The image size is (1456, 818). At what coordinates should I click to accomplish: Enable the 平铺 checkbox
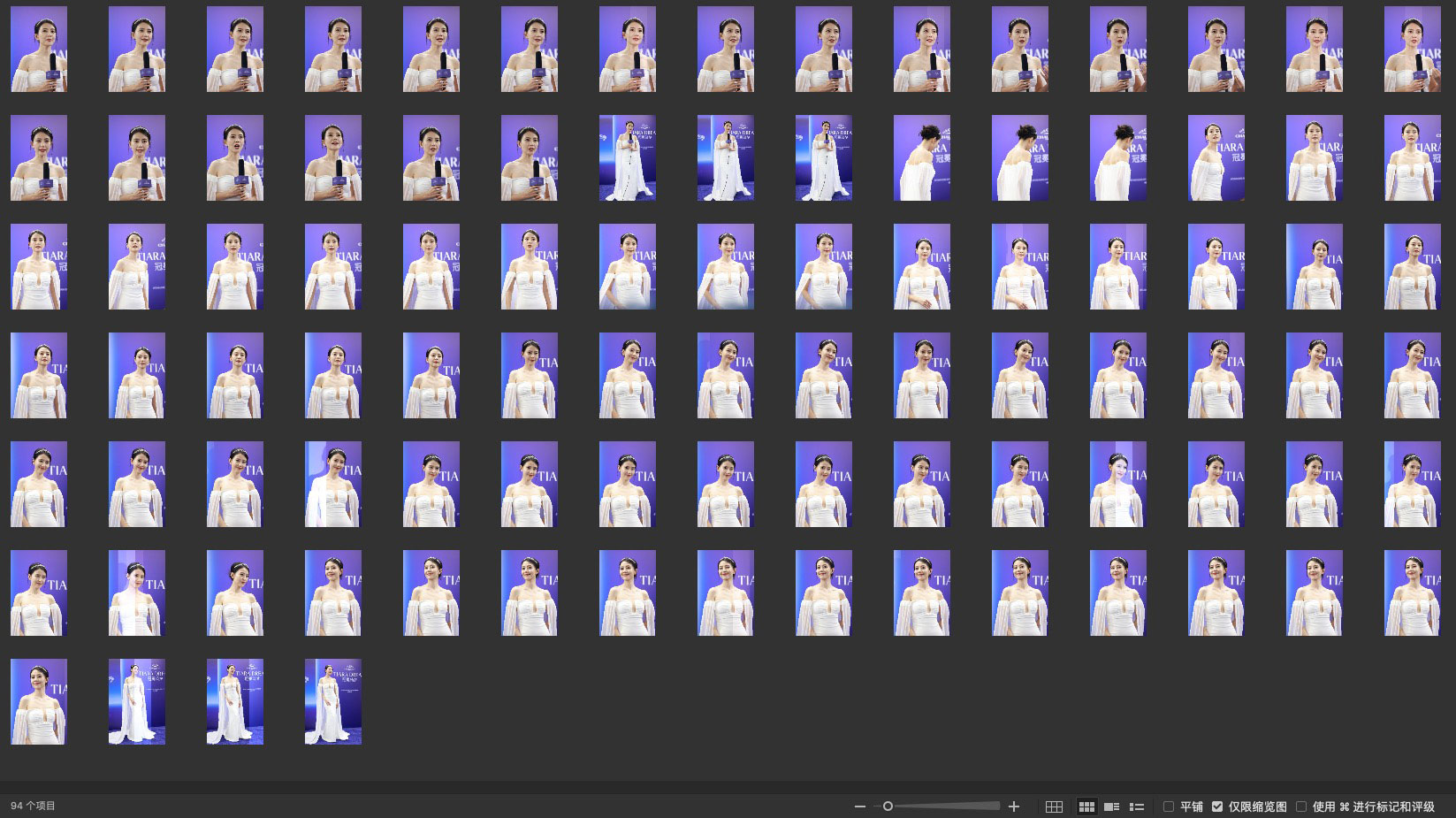1169,807
